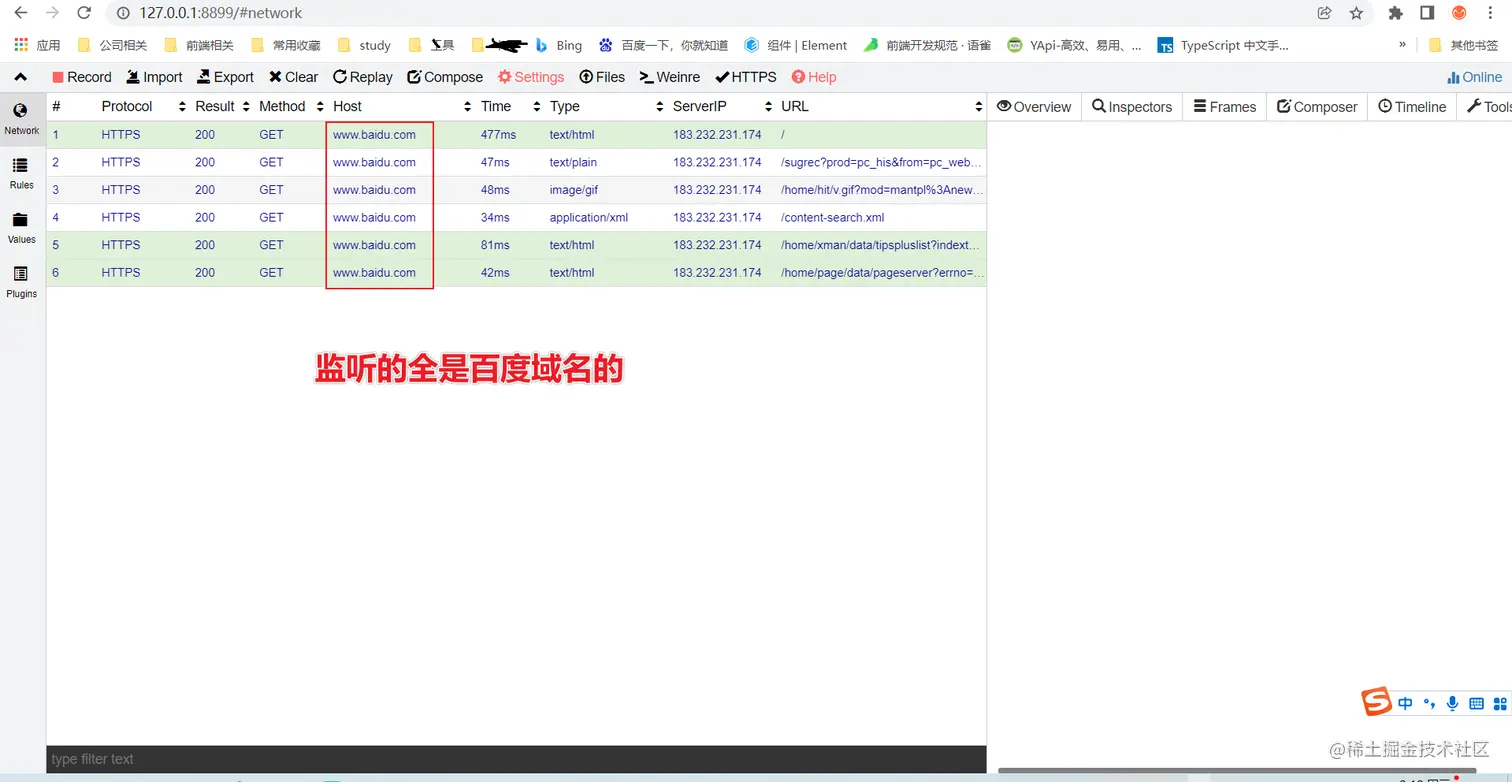The height and width of the screenshot is (782, 1512).
Task: Sort by the Protocol column
Action: point(143,106)
